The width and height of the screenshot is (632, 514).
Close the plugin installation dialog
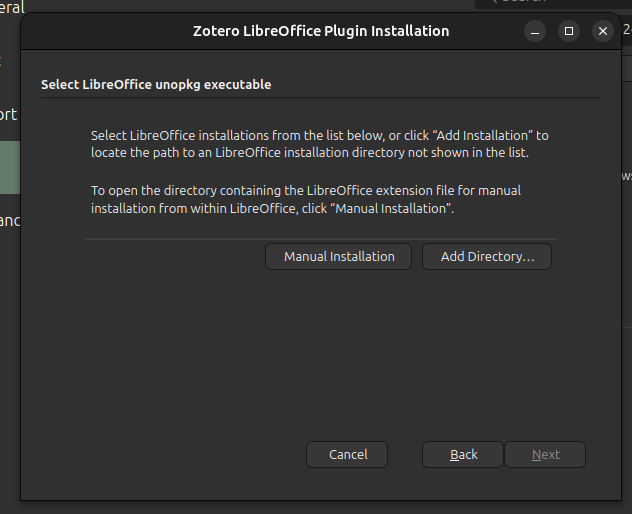(x=603, y=31)
